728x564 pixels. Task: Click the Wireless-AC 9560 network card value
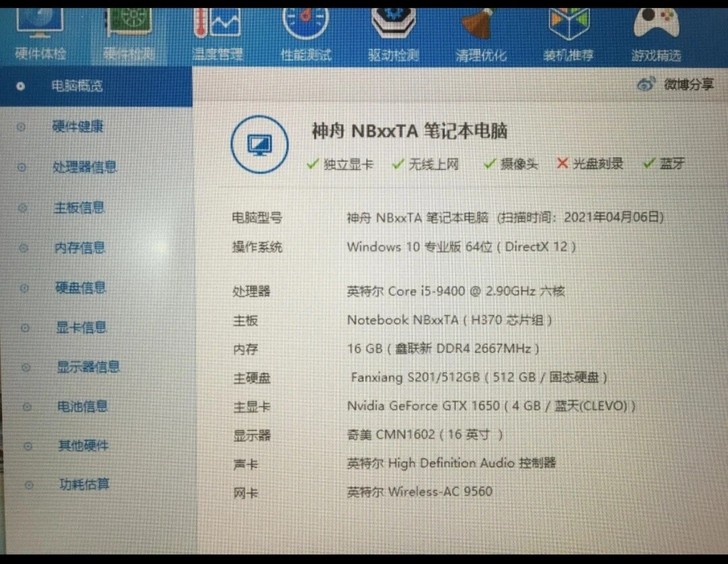[x=419, y=492]
